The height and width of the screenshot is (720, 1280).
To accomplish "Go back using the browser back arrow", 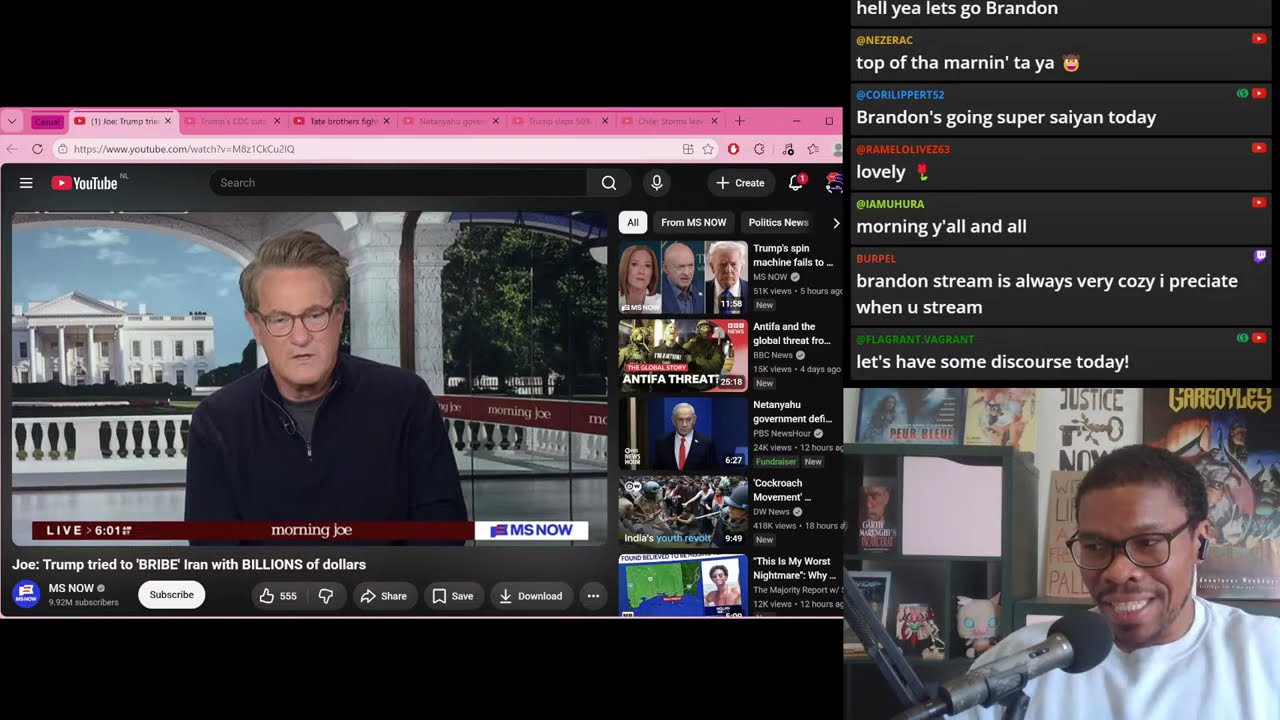I will click(12, 149).
